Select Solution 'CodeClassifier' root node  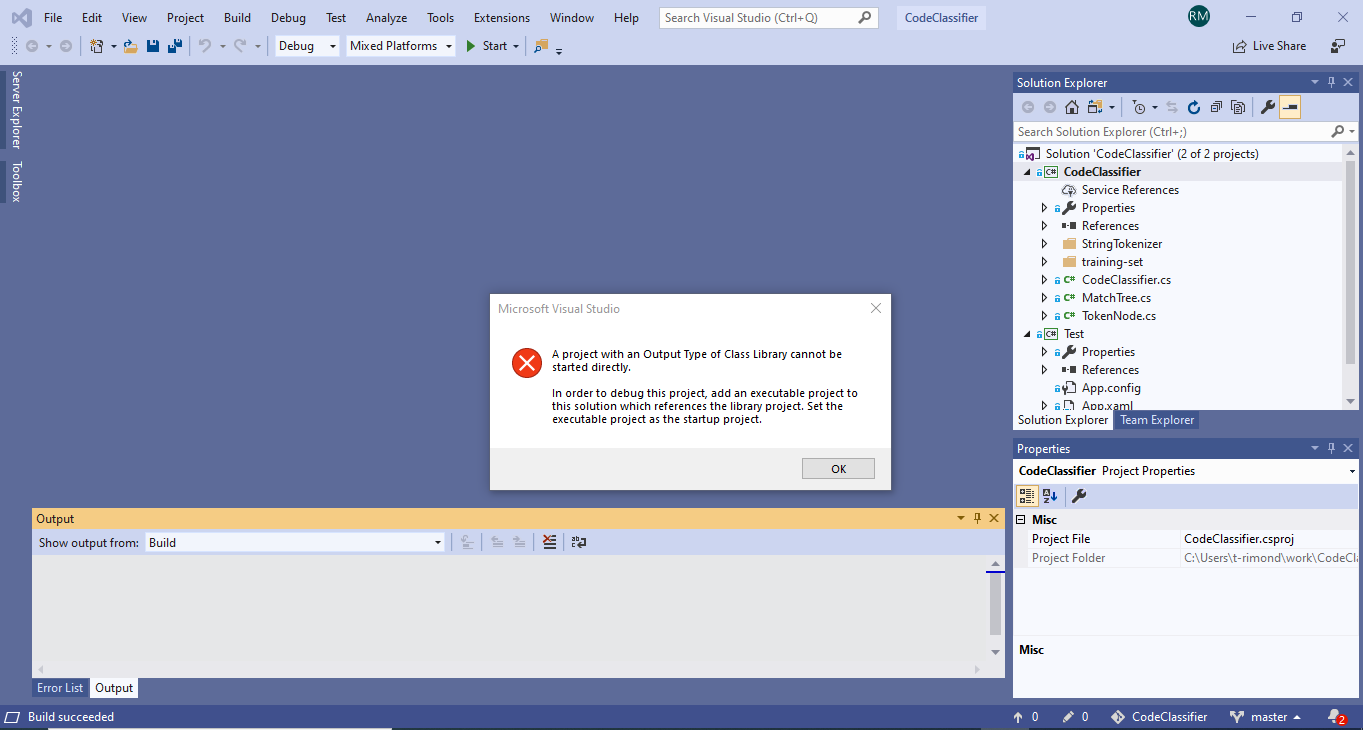(x=1152, y=154)
